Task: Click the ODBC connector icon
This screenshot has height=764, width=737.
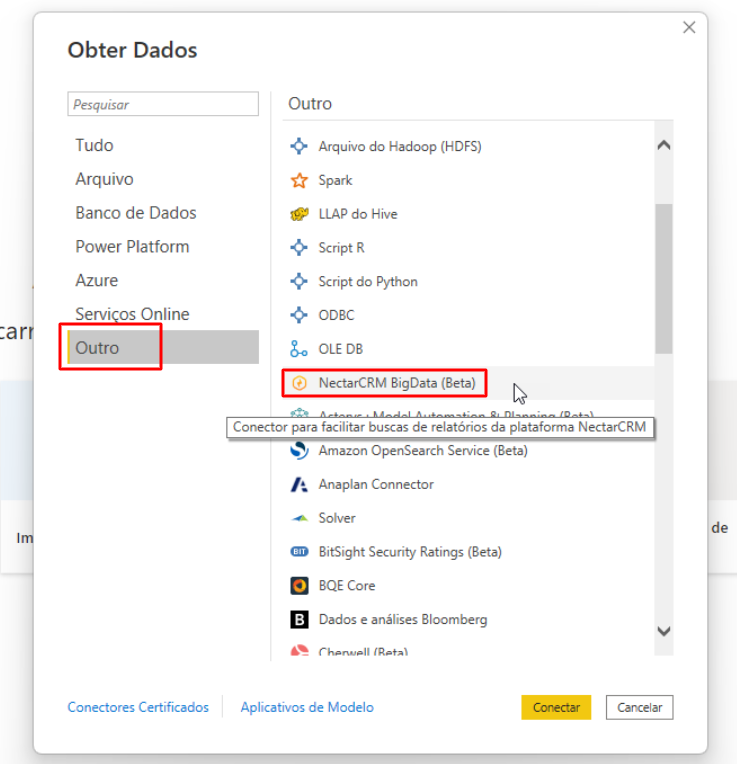Action: (299, 315)
